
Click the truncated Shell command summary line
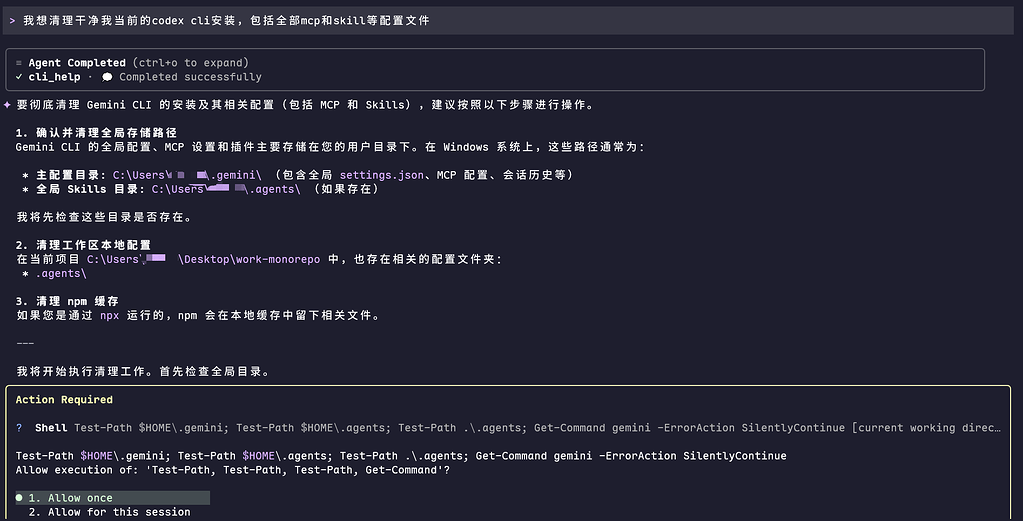tap(537, 428)
